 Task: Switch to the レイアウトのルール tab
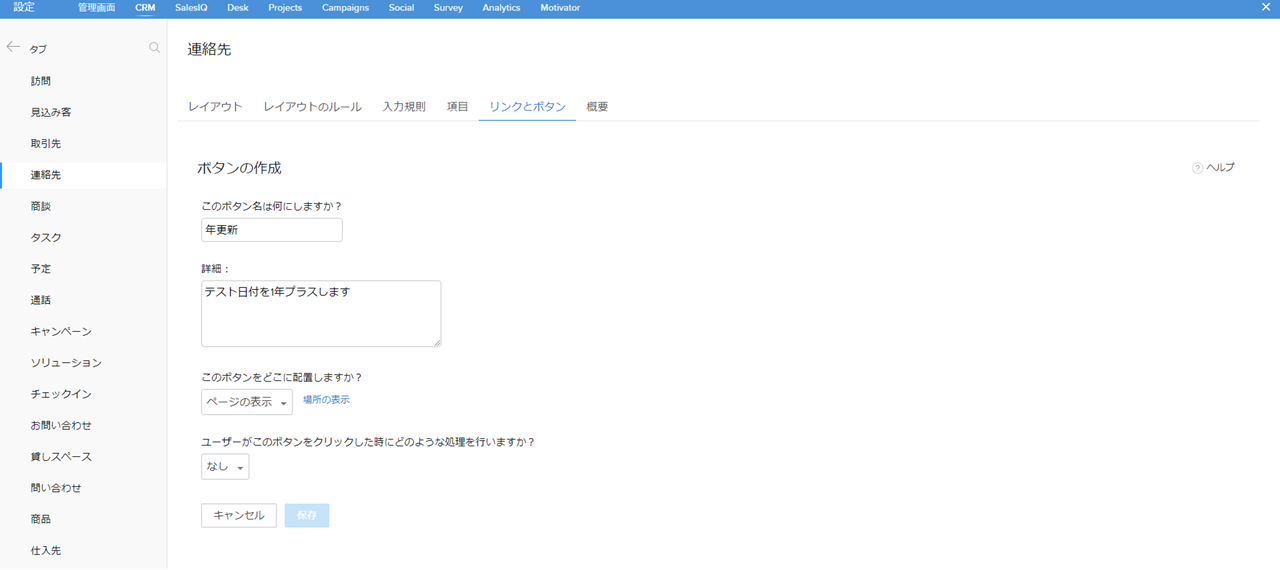coord(312,106)
